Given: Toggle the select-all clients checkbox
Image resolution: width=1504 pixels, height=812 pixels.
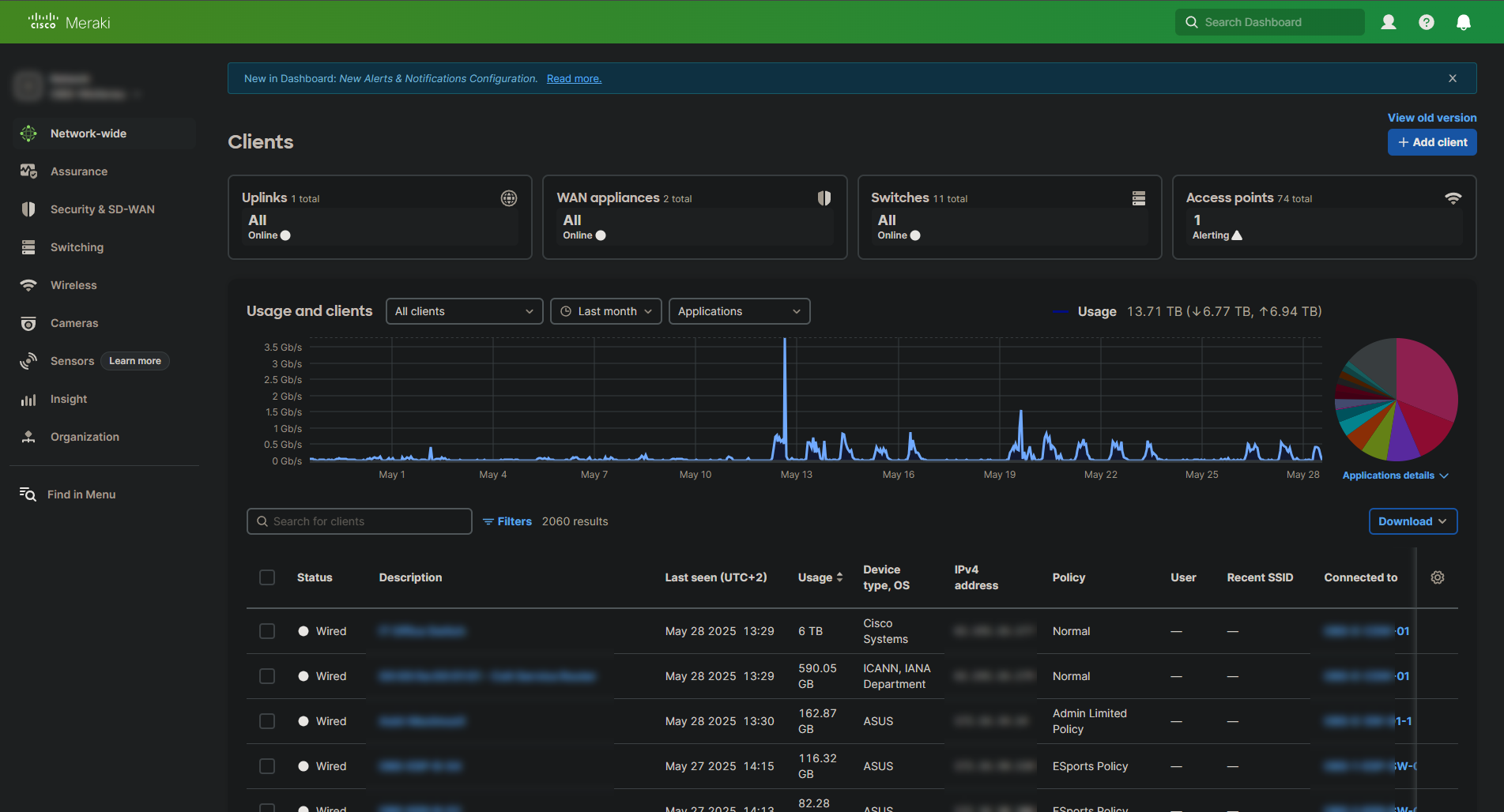Looking at the screenshot, I should click(267, 577).
